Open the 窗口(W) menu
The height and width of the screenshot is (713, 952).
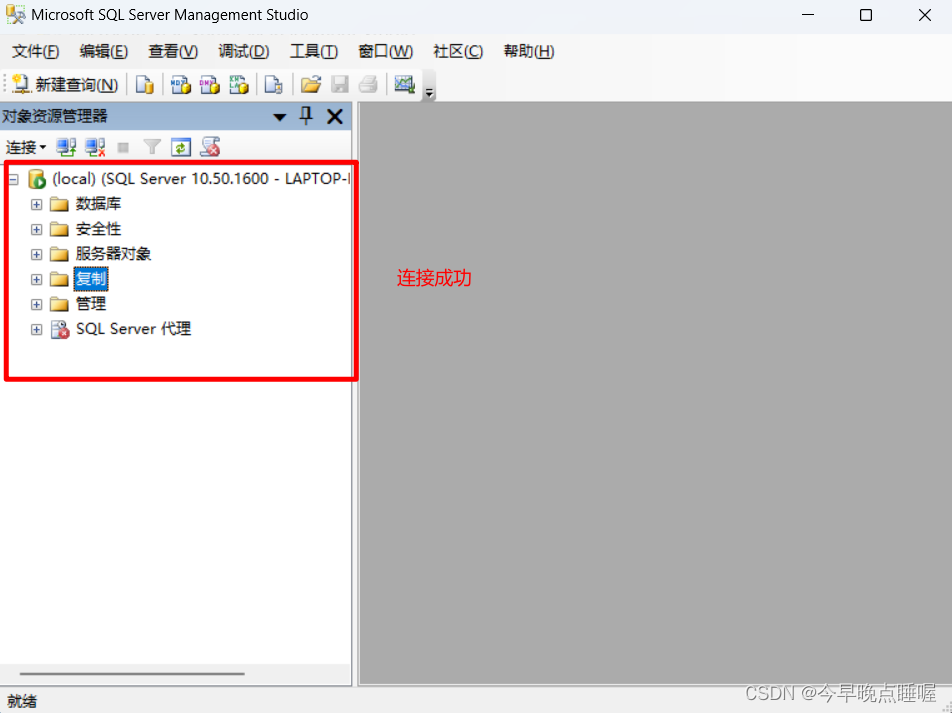(x=386, y=52)
